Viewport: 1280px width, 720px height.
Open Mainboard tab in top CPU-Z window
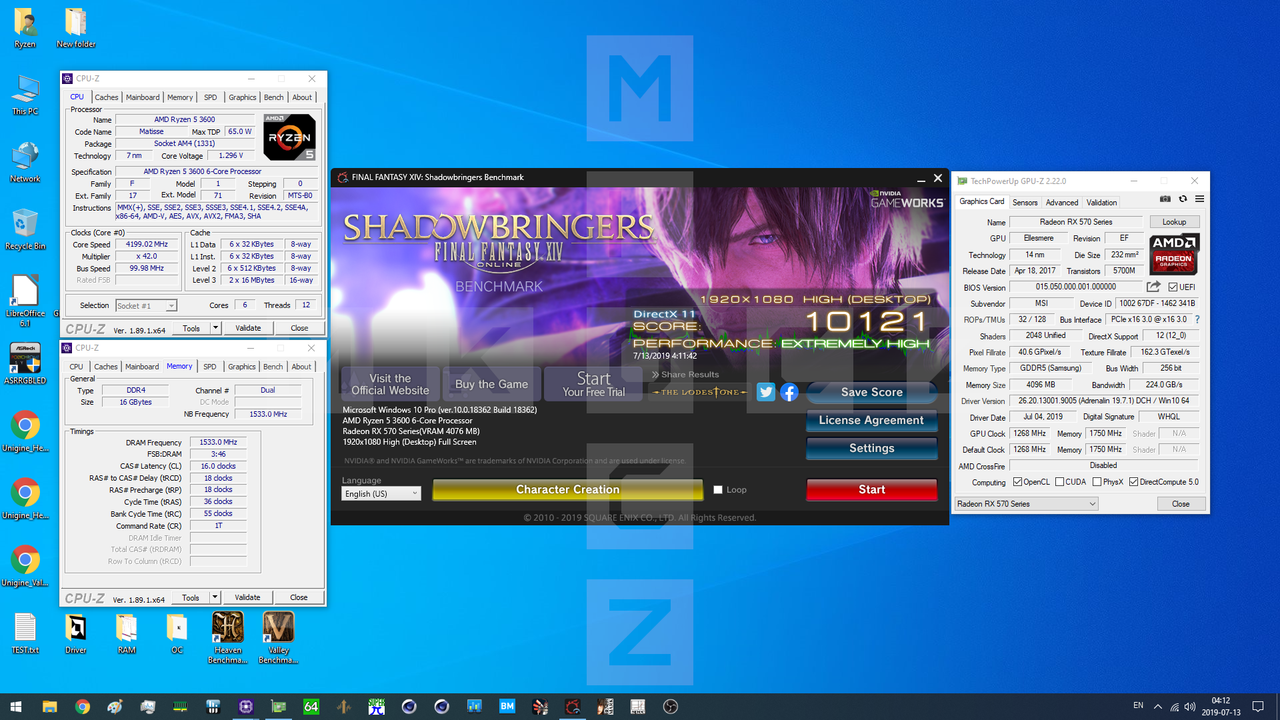(143, 97)
